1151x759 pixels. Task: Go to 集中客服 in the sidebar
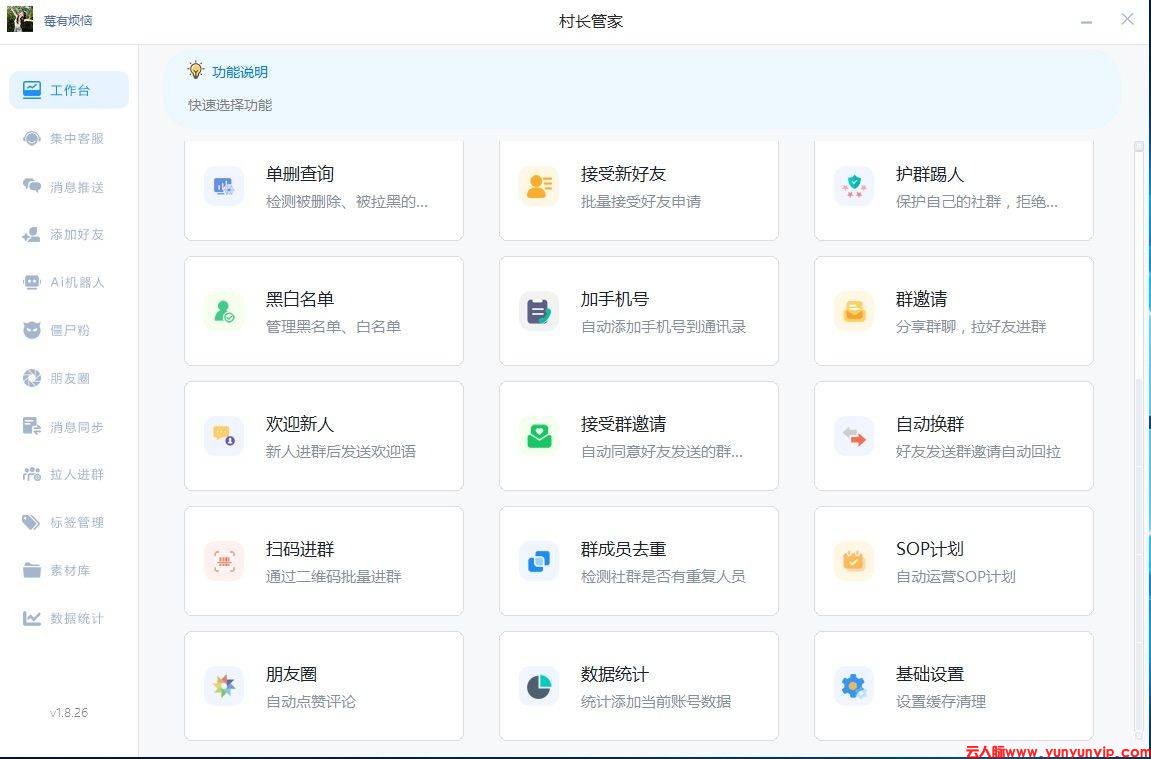click(x=69, y=138)
